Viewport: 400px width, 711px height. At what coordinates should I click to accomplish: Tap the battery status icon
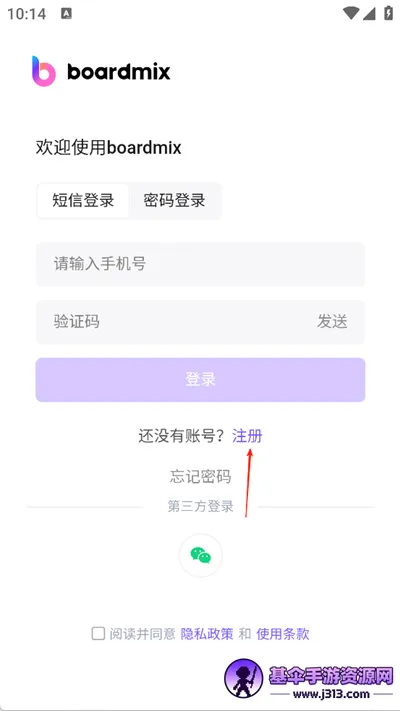pyautogui.click(x=388, y=13)
